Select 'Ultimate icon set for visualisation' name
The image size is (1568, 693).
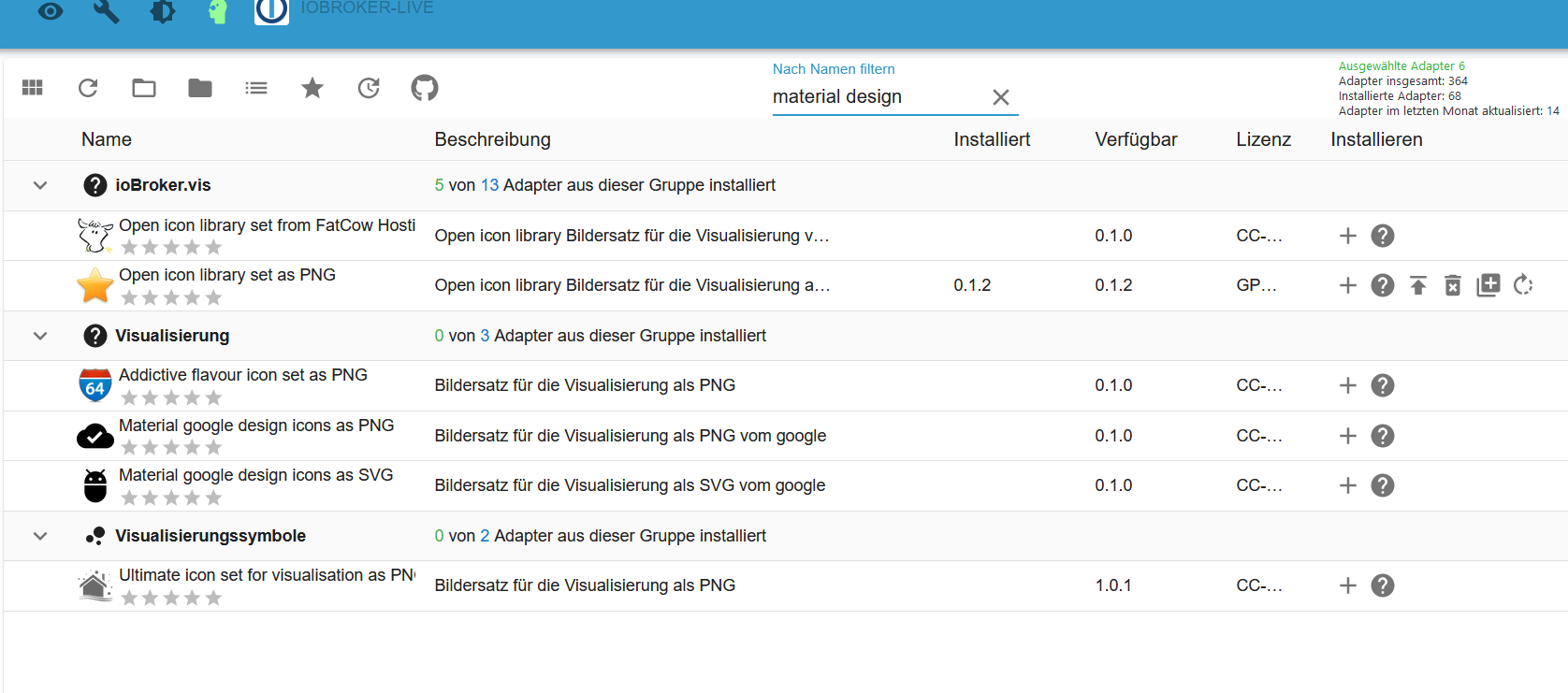(x=268, y=575)
